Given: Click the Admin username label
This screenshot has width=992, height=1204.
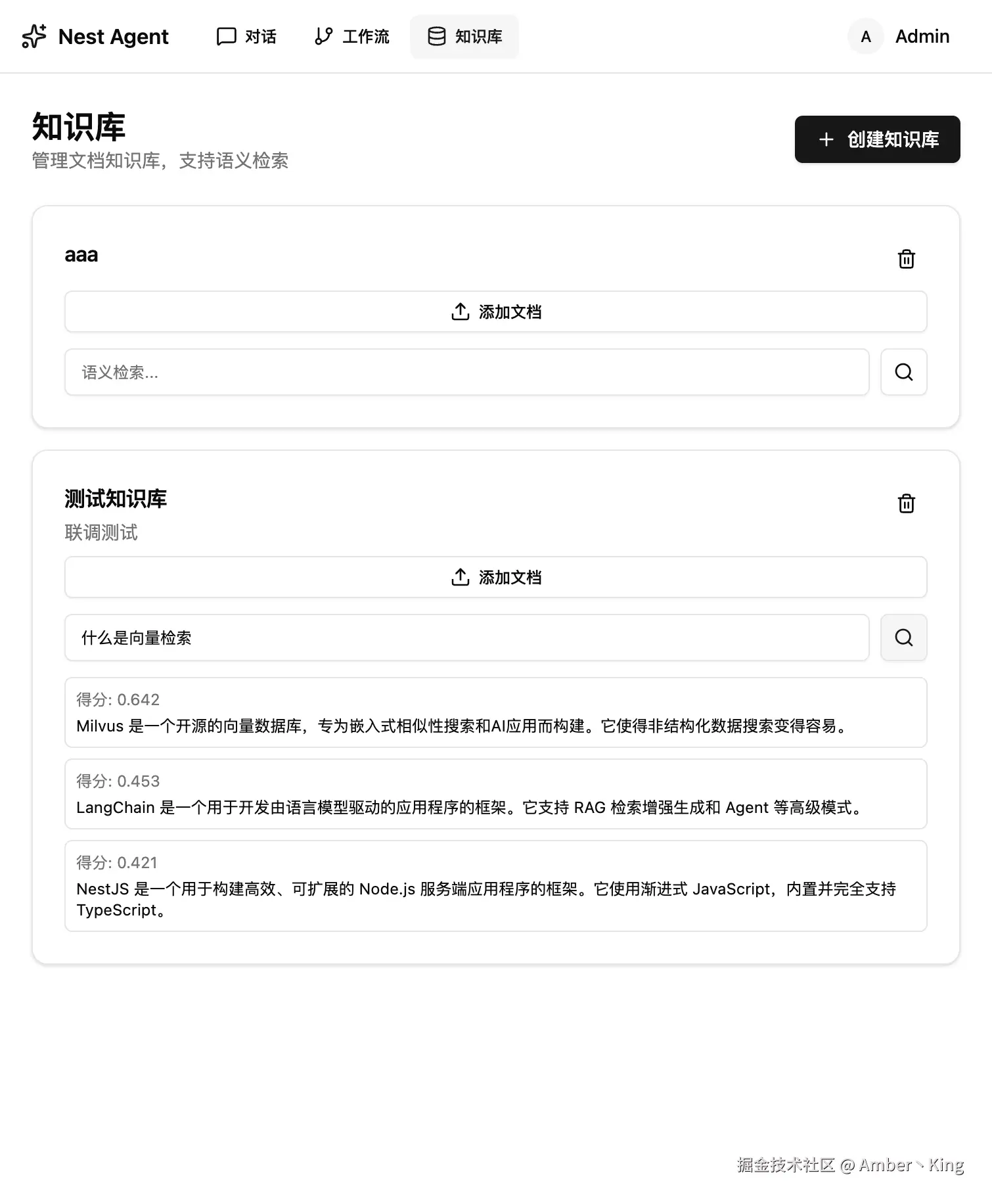Looking at the screenshot, I should click(x=922, y=36).
